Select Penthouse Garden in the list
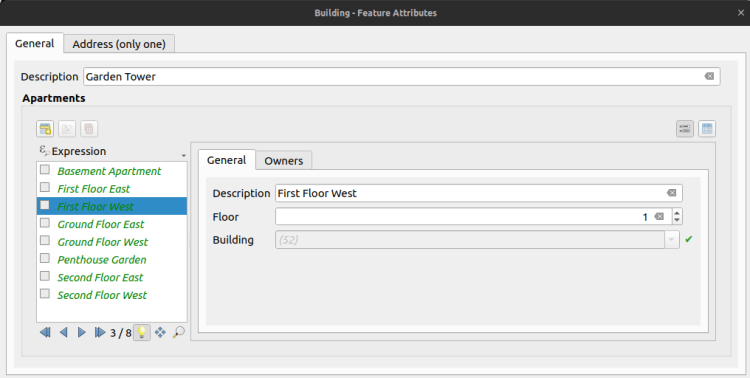This screenshot has height=378, width=750. click(x=112, y=259)
